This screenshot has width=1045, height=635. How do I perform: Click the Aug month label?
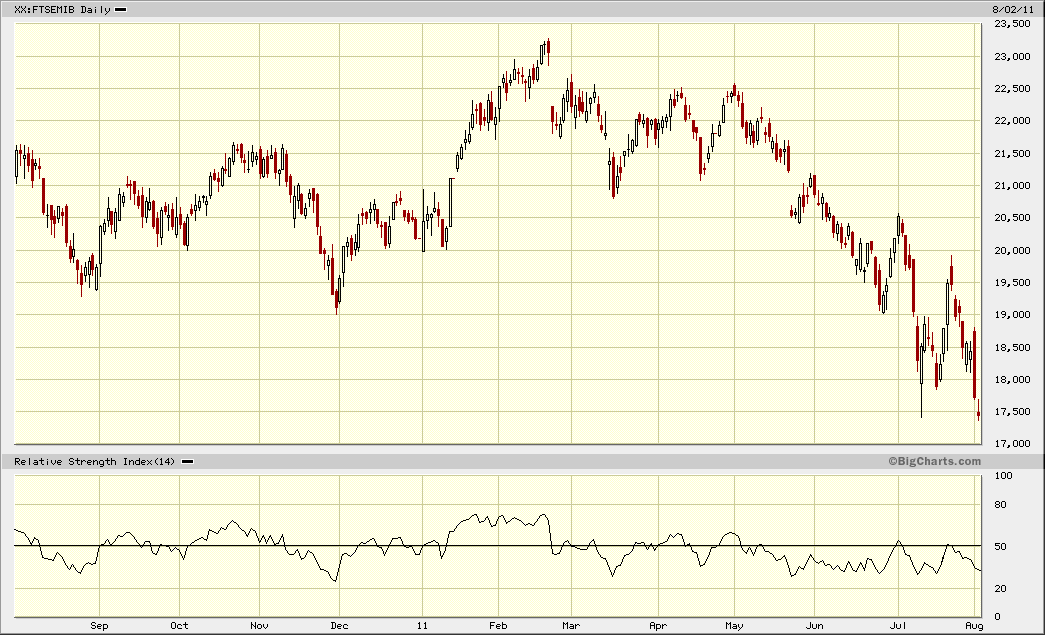(974, 626)
